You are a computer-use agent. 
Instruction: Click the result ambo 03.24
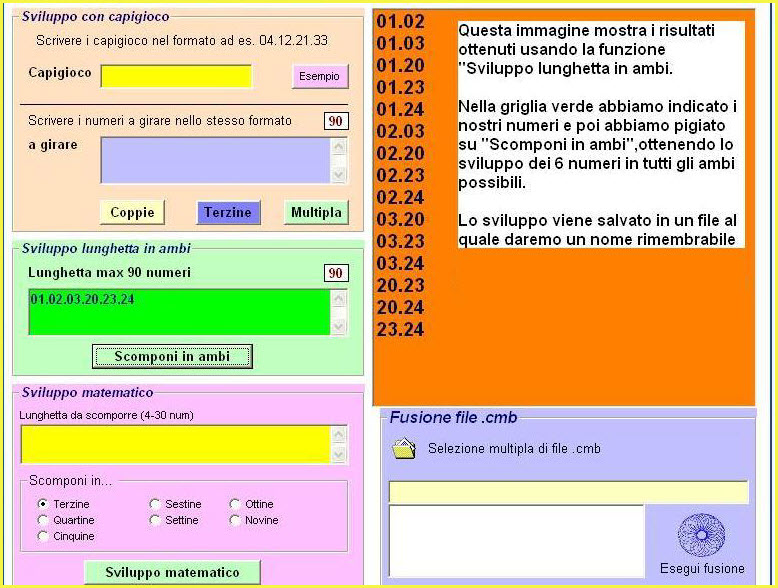click(x=400, y=263)
